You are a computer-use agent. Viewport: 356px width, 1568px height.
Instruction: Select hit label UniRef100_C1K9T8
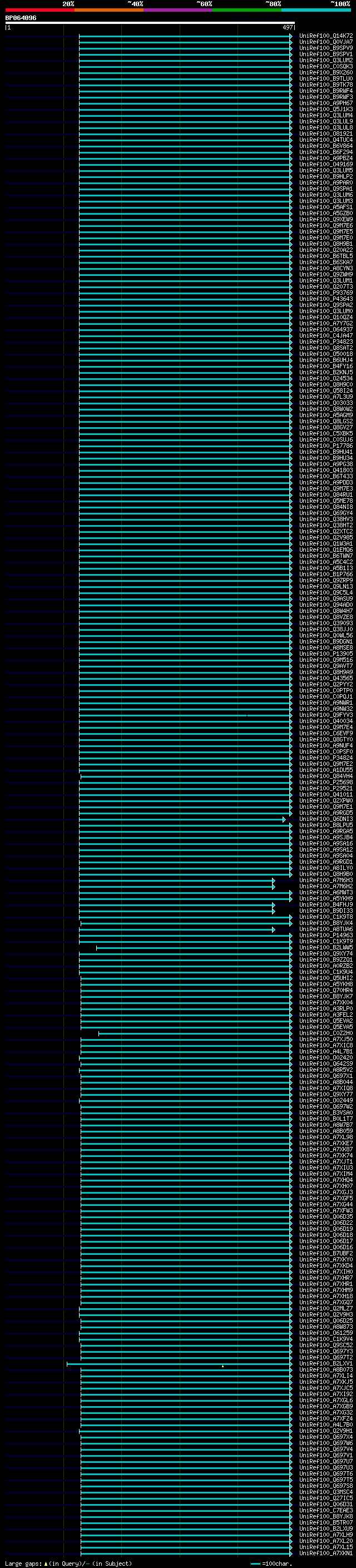pos(326,917)
